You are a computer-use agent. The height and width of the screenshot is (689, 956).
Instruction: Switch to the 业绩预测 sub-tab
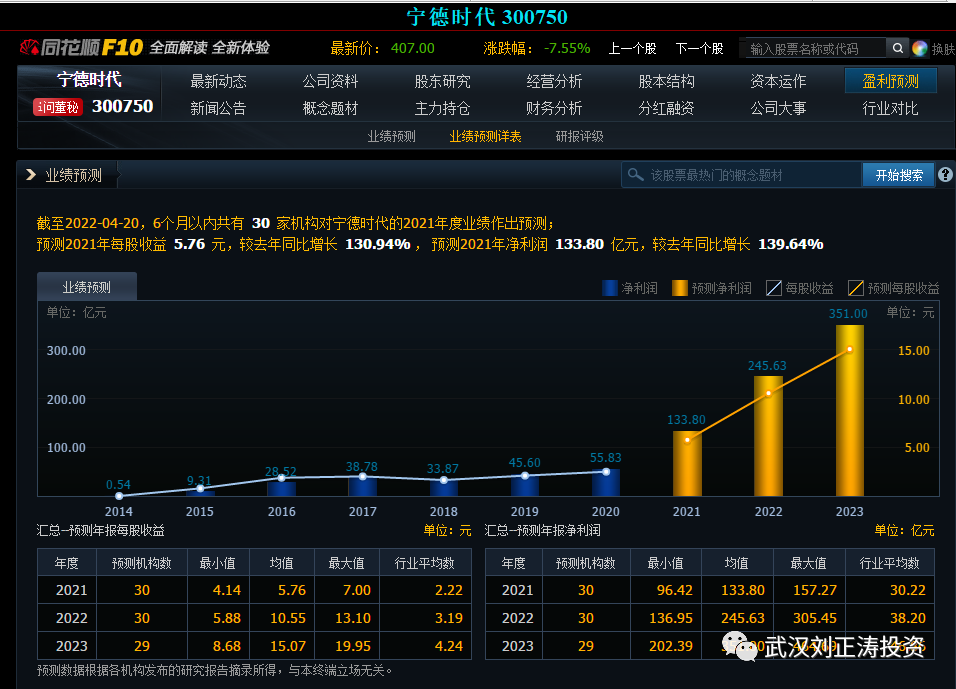[391, 137]
